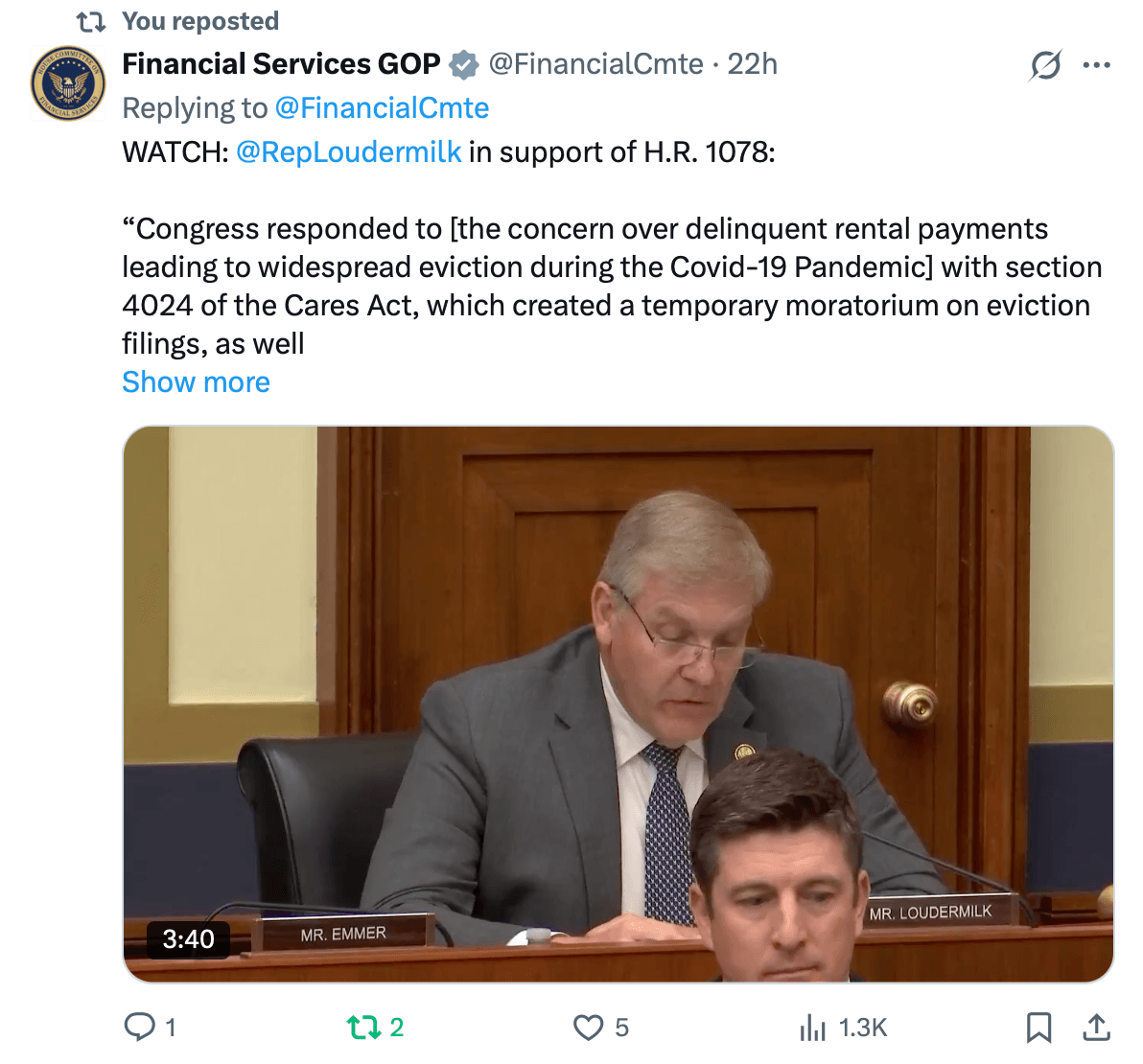1143x1064 pixels.
Task: Like the post with heart icon
Action: (x=588, y=1028)
